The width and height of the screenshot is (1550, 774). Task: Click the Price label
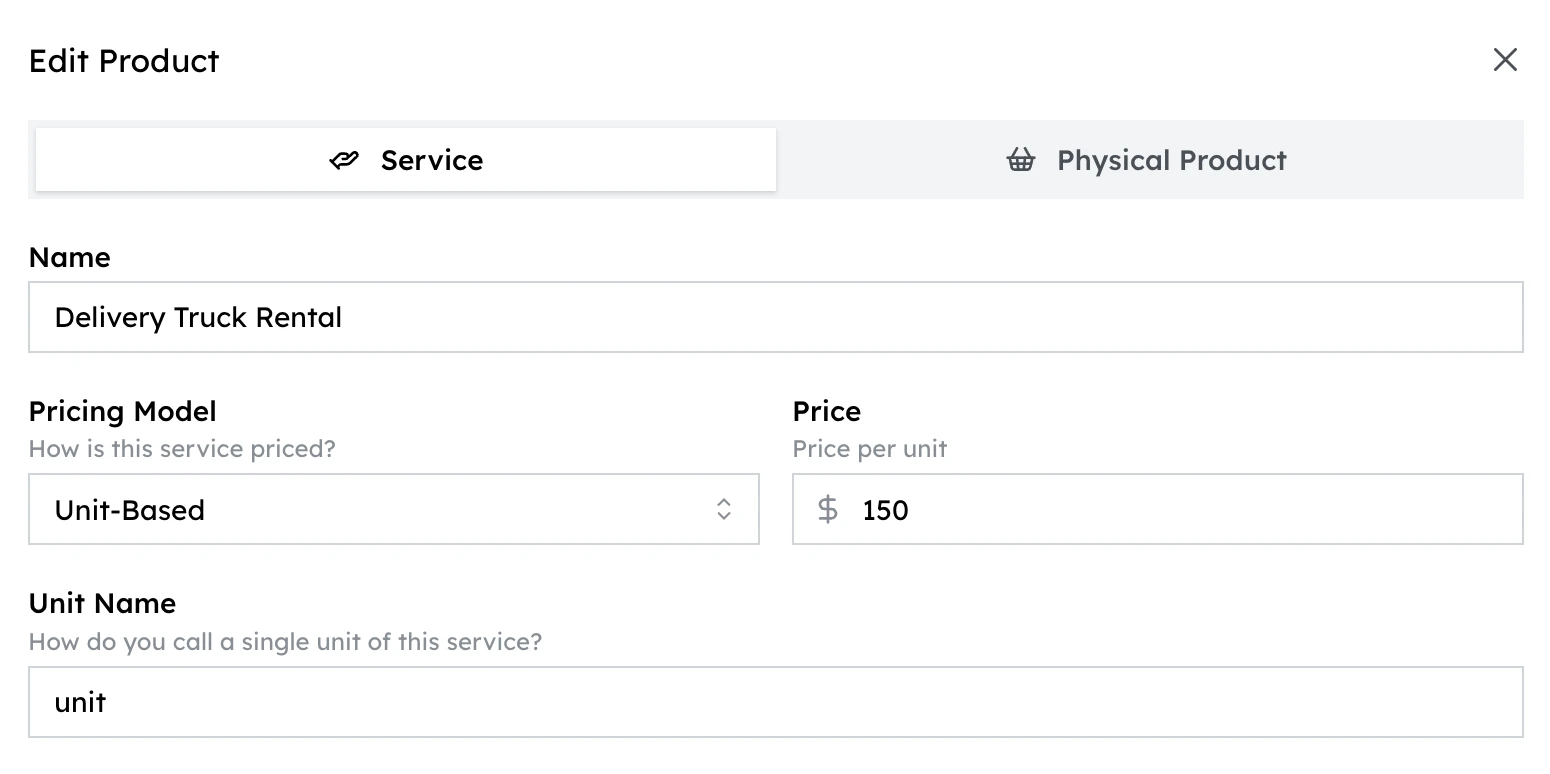pos(827,411)
